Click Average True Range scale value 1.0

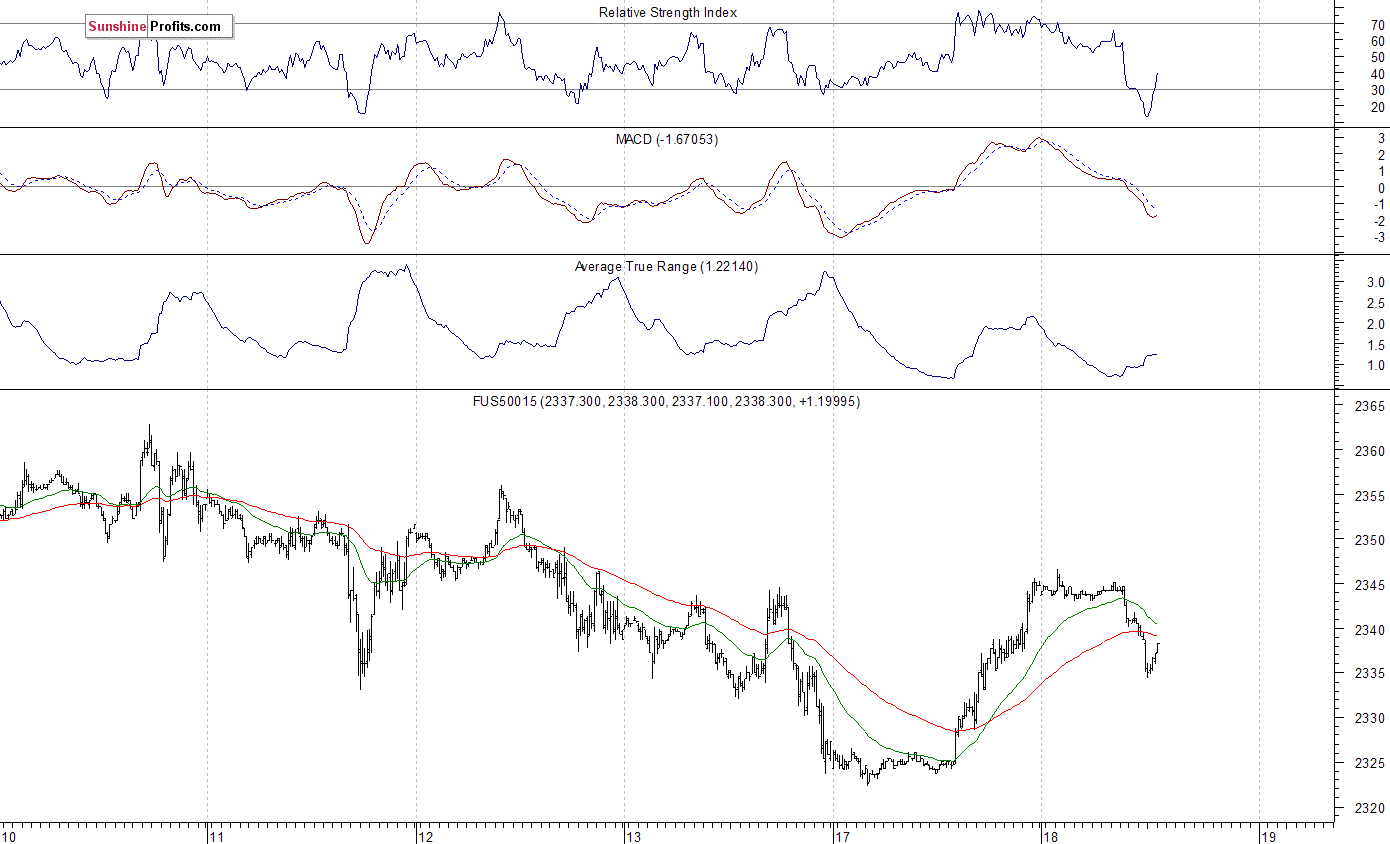pyautogui.click(x=1375, y=366)
